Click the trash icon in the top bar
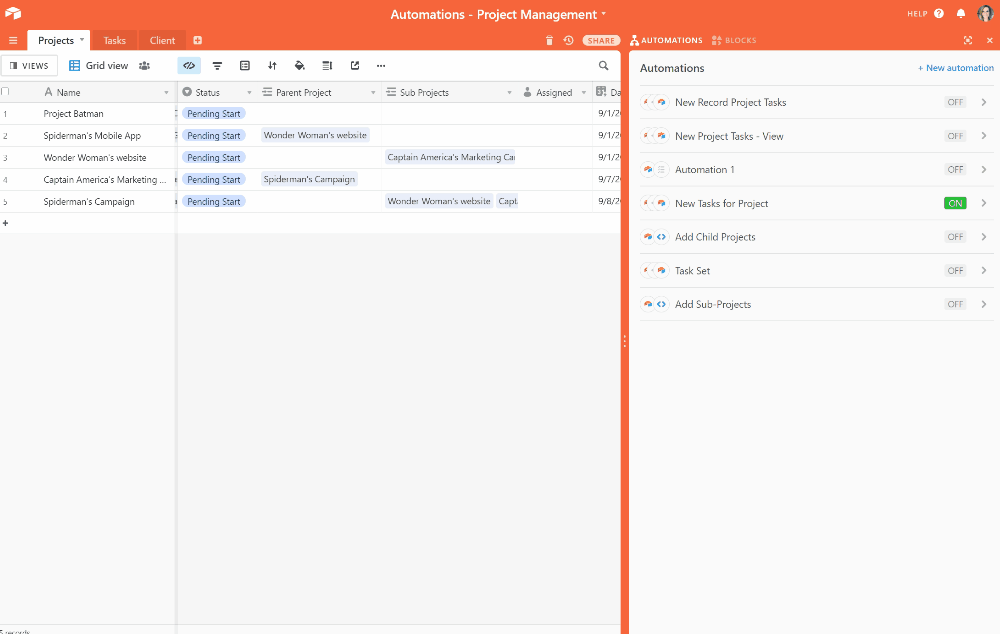The width and height of the screenshot is (1000, 634). (549, 41)
